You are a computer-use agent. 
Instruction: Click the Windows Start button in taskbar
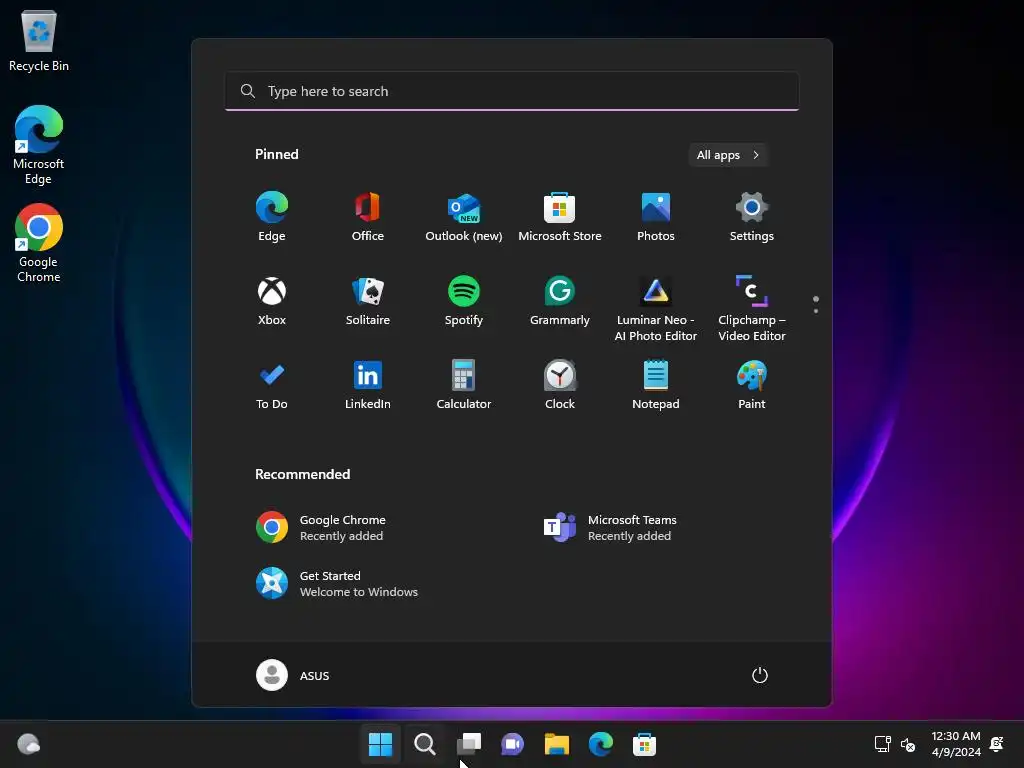point(380,744)
